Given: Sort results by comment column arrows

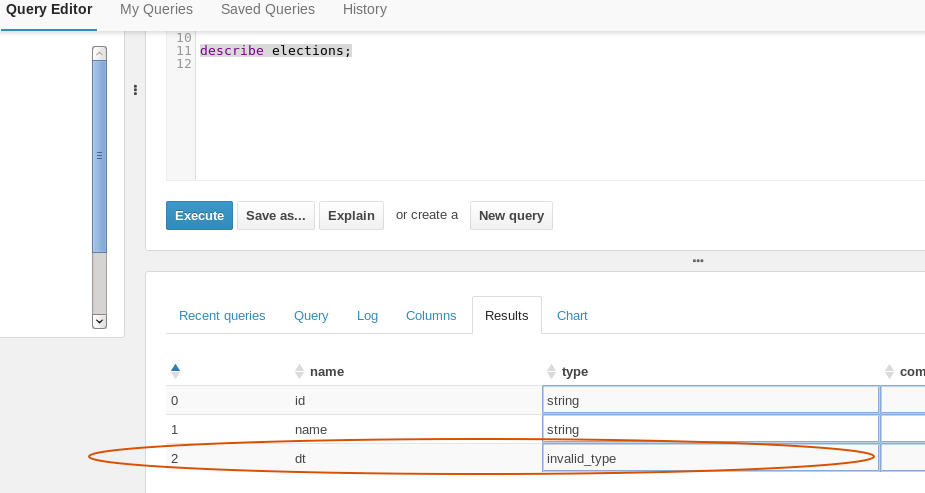Looking at the screenshot, I should [889, 371].
